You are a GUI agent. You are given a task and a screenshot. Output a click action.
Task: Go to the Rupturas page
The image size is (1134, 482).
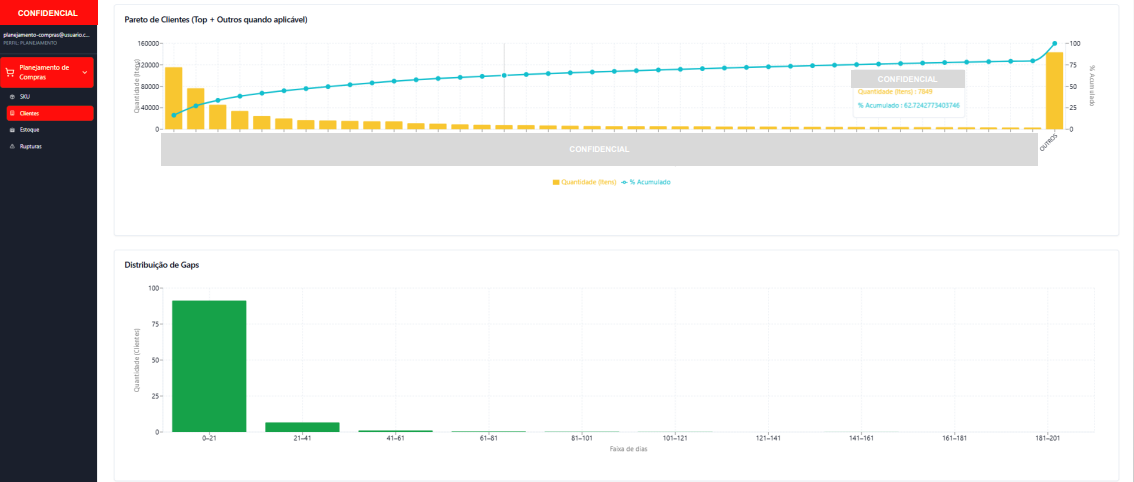coord(30,146)
